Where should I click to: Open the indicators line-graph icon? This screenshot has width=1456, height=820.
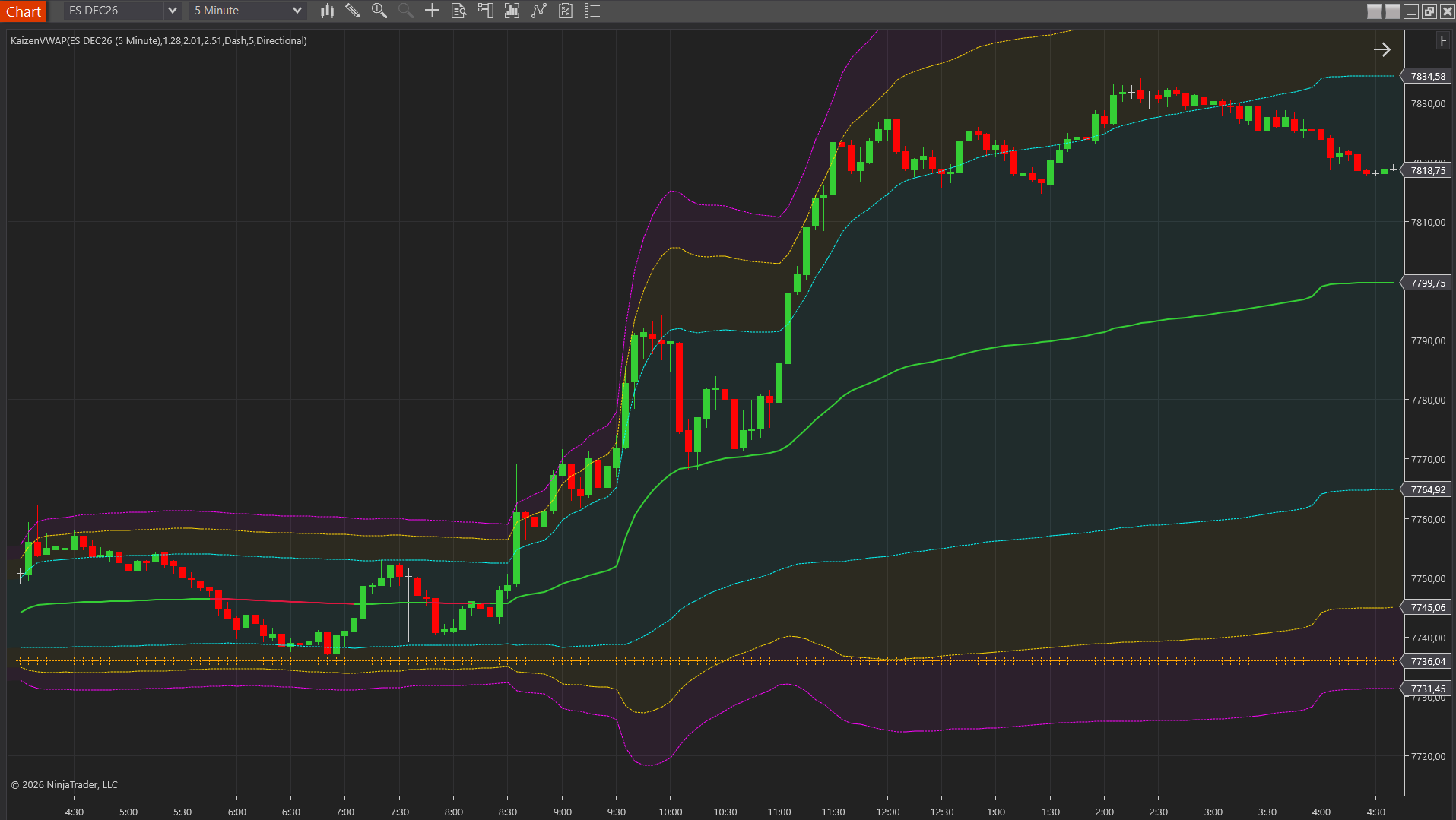tap(539, 11)
